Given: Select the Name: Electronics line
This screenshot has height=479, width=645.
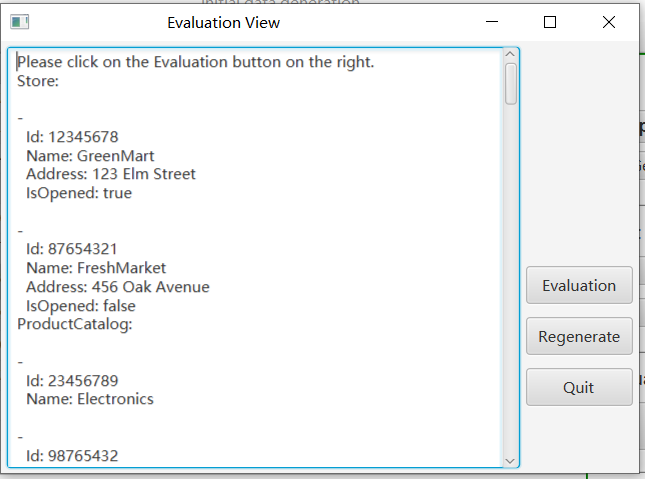Looking at the screenshot, I should point(90,399).
